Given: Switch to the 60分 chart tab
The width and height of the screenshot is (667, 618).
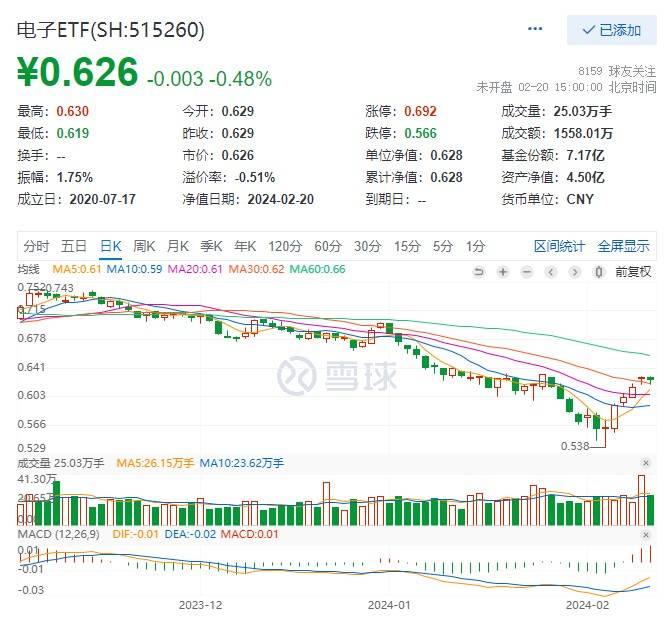Looking at the screenshot, I should (328, 246).
